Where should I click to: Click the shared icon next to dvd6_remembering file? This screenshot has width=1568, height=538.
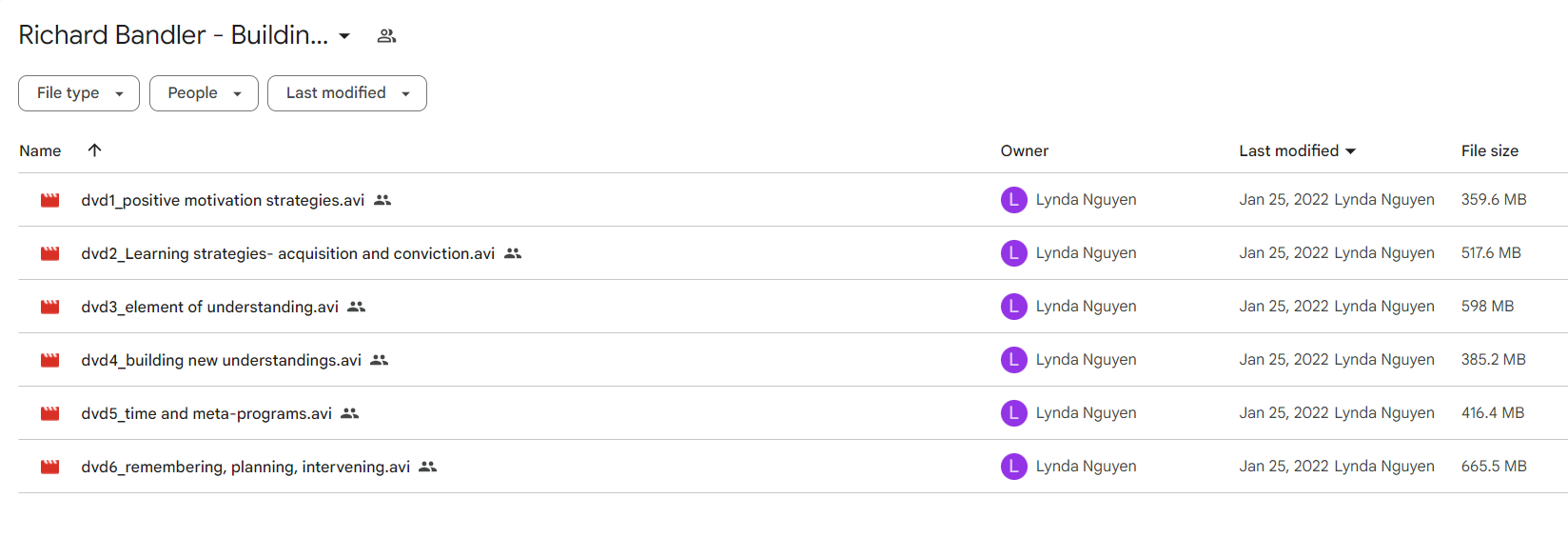click(x=428, y=467)
